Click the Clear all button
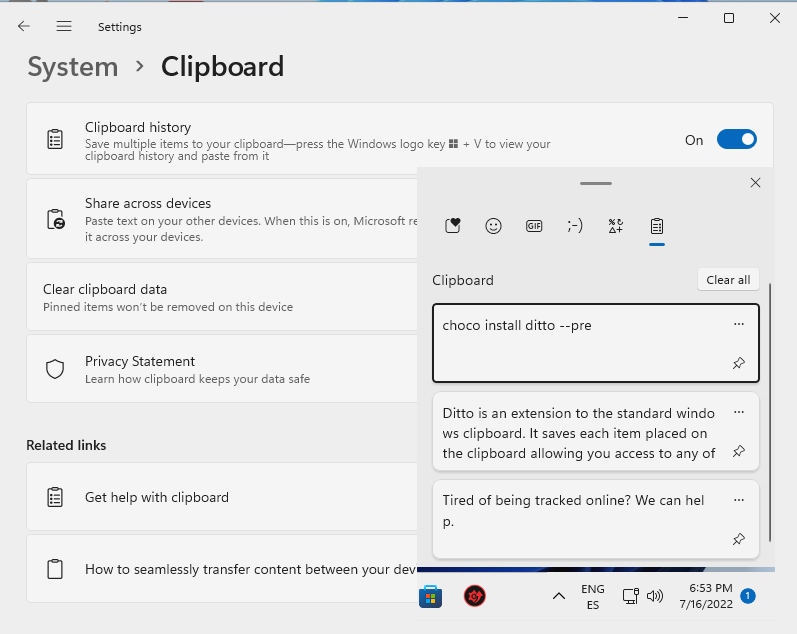 (x=728, y=280)
